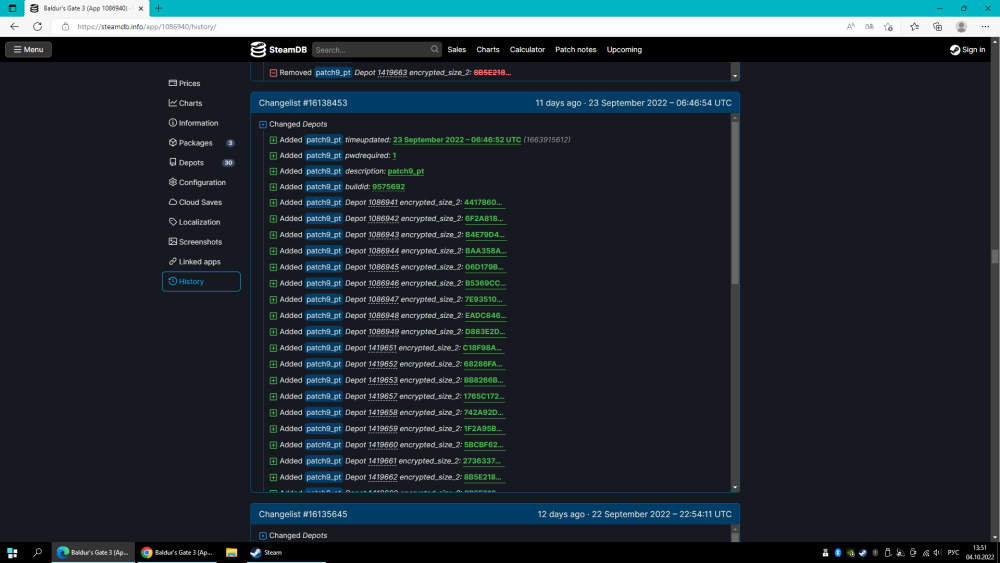Open Linked apps sidebar page
This screenshot has width=1000, height=563.
point(199,262)
